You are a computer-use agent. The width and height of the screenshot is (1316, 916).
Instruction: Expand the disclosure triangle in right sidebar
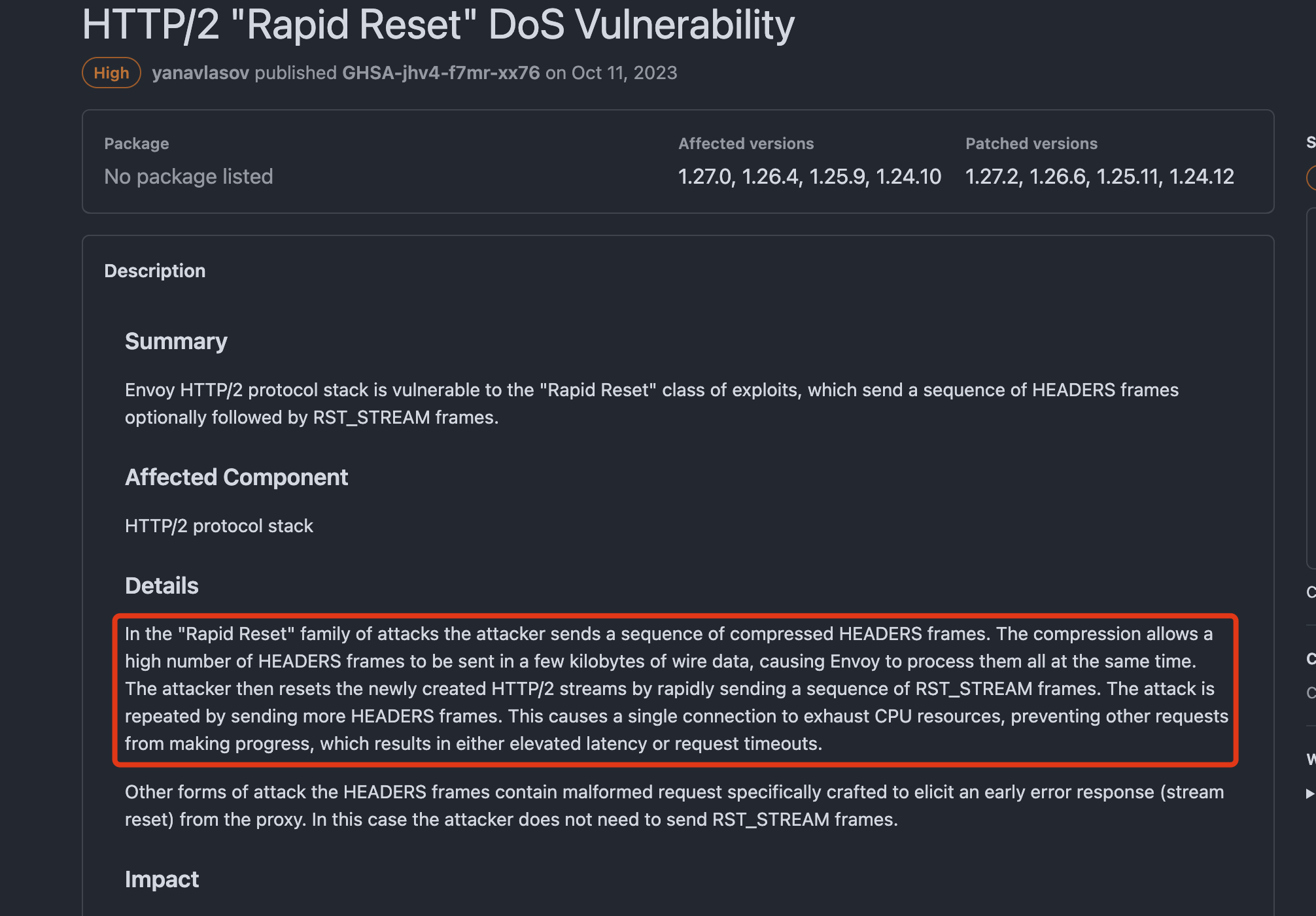coord(1309,793)
